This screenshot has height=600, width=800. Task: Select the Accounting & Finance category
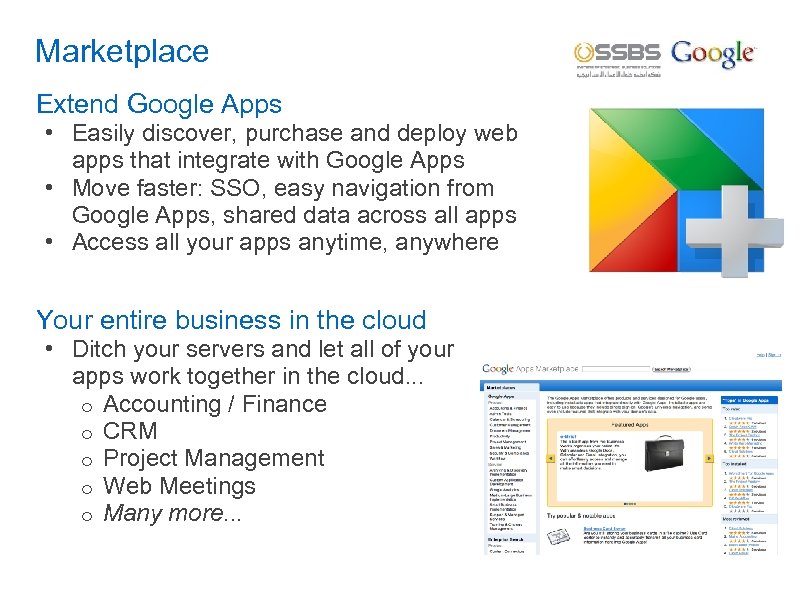click(x=506, y=408)
